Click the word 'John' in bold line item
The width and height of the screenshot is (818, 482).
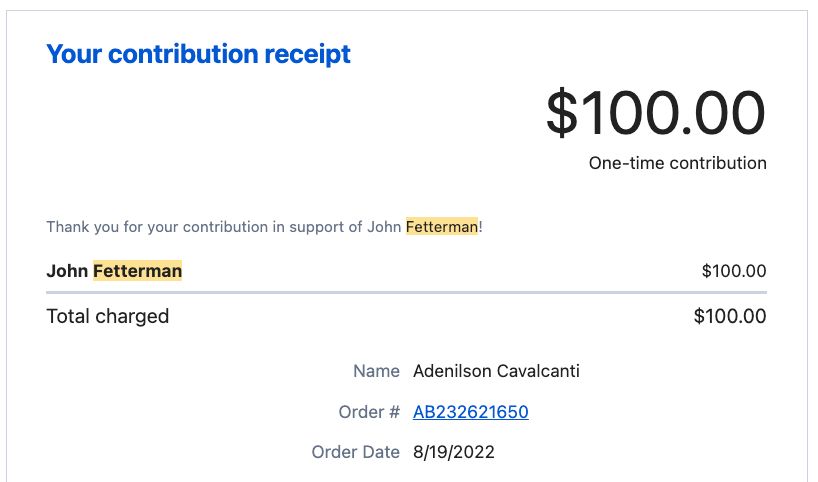(67, 271)
